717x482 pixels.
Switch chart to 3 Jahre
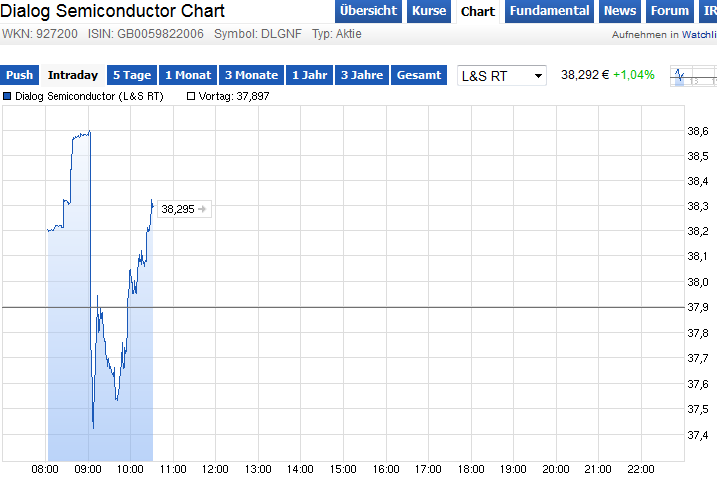[x=362, y=75]
